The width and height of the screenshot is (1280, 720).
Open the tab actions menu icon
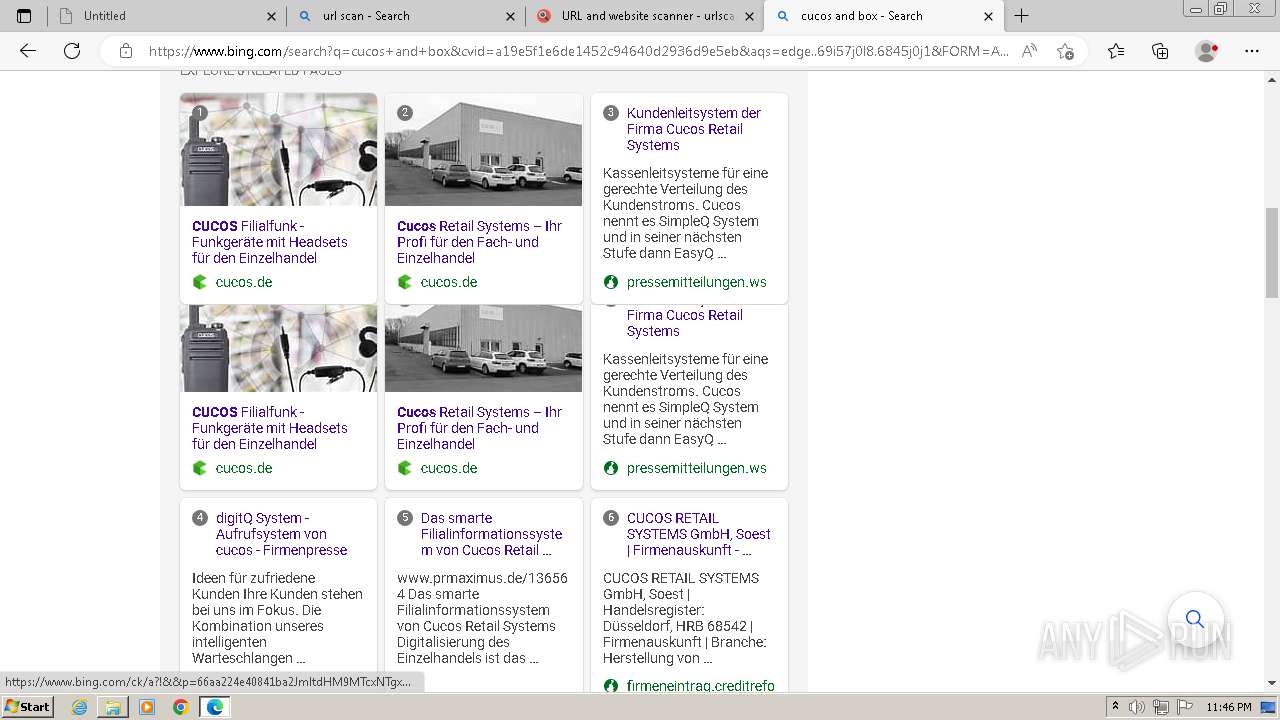[24, 16]
